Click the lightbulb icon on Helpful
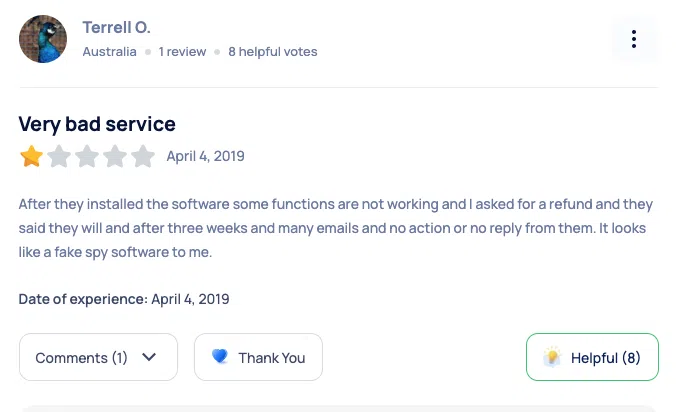Screen dimensions: 678x412 [x=551, y=357]
